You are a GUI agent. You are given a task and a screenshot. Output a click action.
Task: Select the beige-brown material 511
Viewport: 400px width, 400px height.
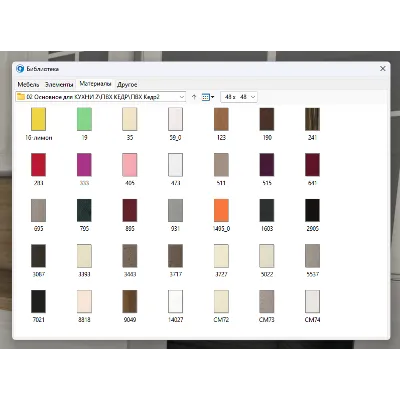pyautogui.click(x=221, y=165)
